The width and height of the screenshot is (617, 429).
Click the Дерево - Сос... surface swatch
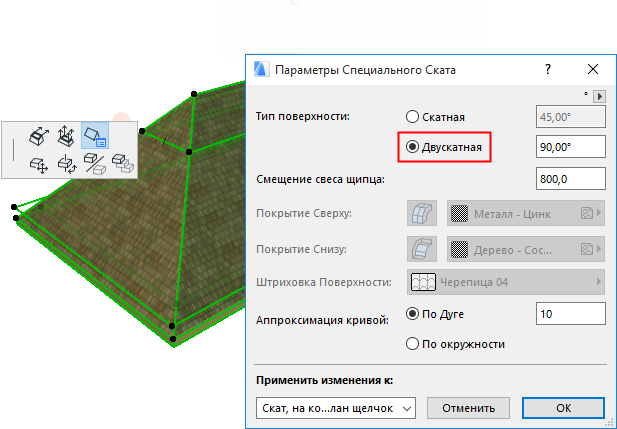tap(459, 250)
